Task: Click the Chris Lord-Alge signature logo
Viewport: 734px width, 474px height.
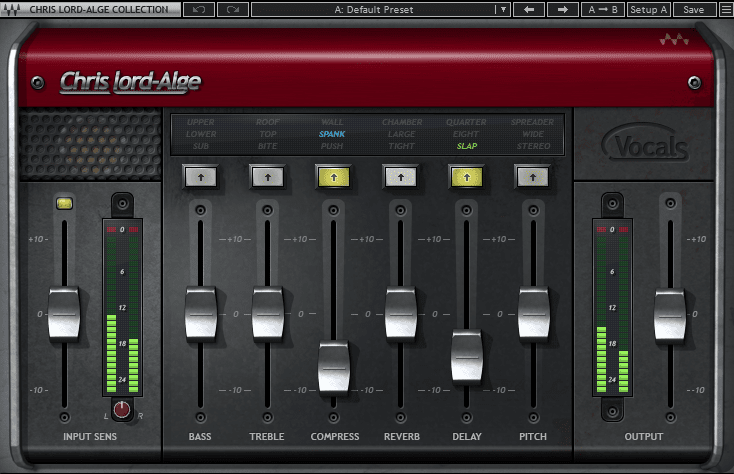Action: pyautogui.click(x=131, y=82)
